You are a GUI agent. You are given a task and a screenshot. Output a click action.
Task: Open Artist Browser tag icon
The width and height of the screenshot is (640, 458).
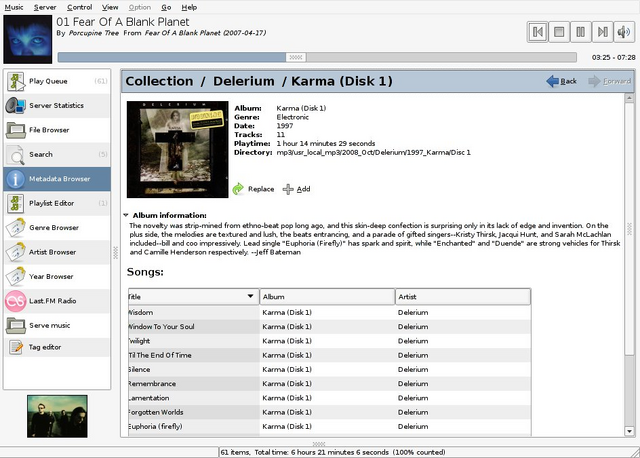coord(16,252)
